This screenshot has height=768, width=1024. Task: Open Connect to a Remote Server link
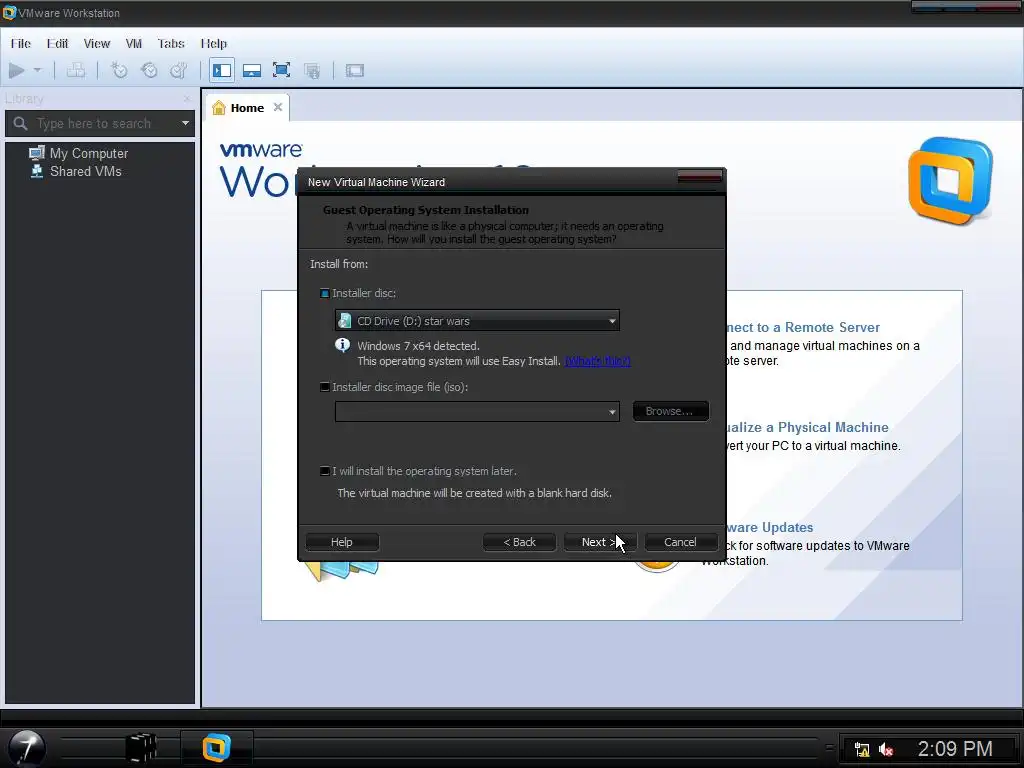click(x=803, y=327)
